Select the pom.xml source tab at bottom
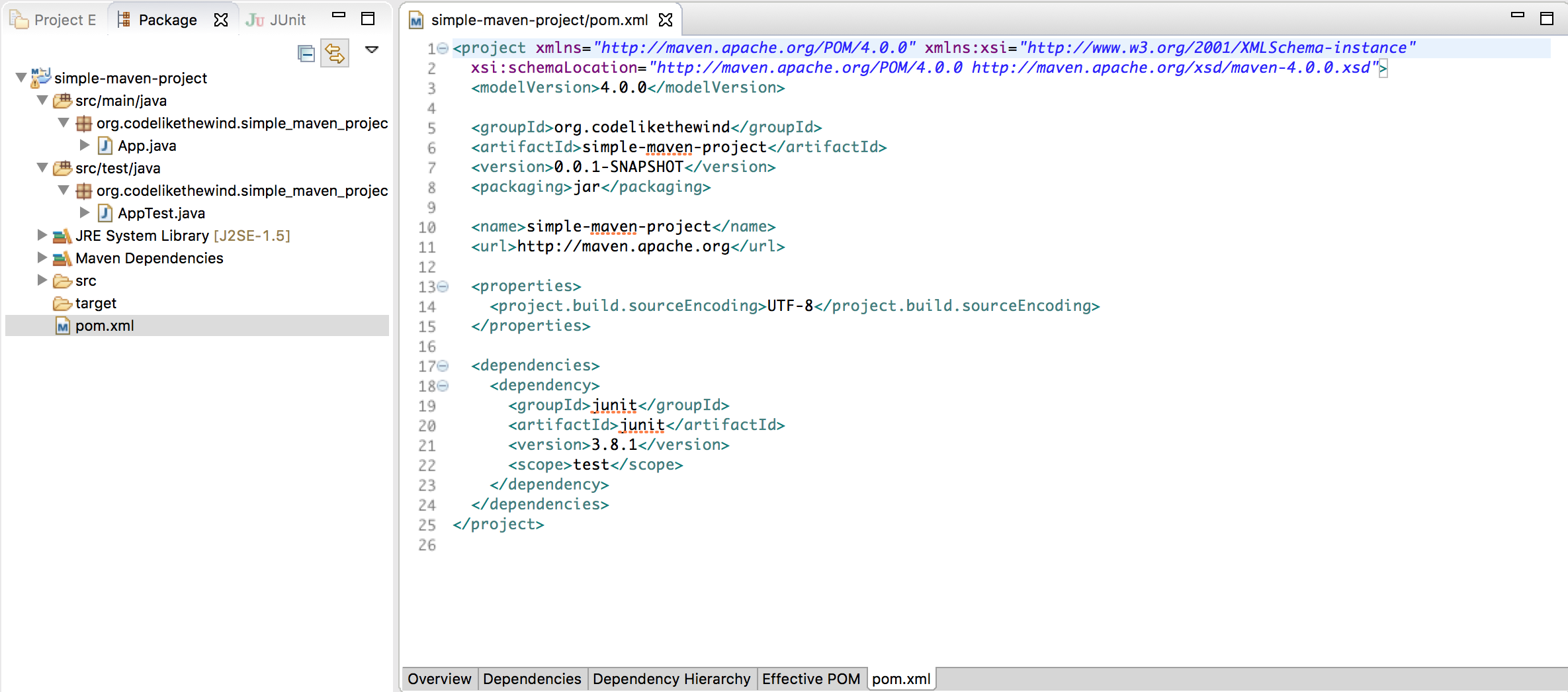The image size is (1568, 692). (x=901, y=679)
